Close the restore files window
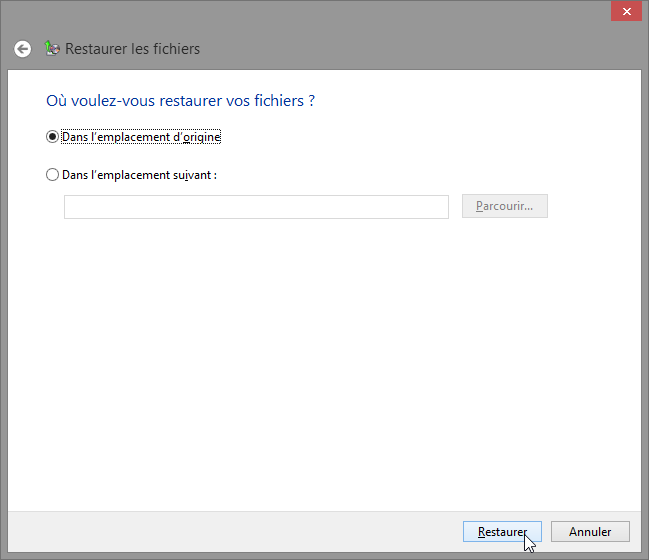The image size is (649, 560). (x=626, y=11)
